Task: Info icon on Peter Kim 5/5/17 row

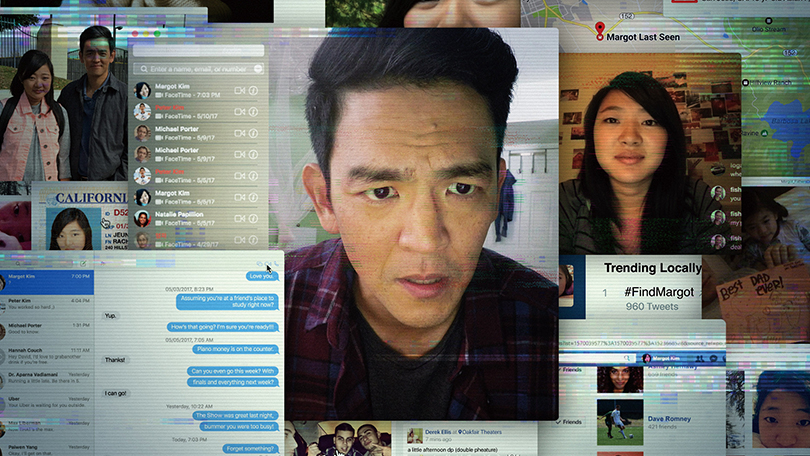Action: coord(253,176)
